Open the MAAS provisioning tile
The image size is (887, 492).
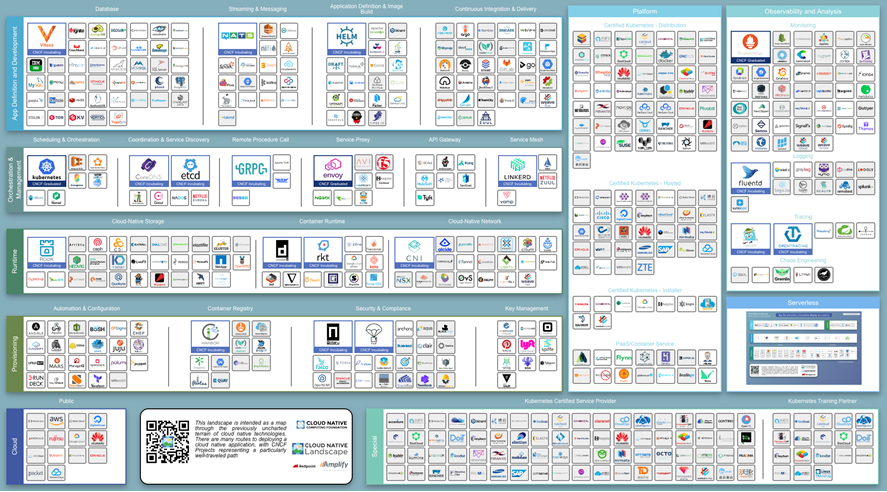[56, 363]
